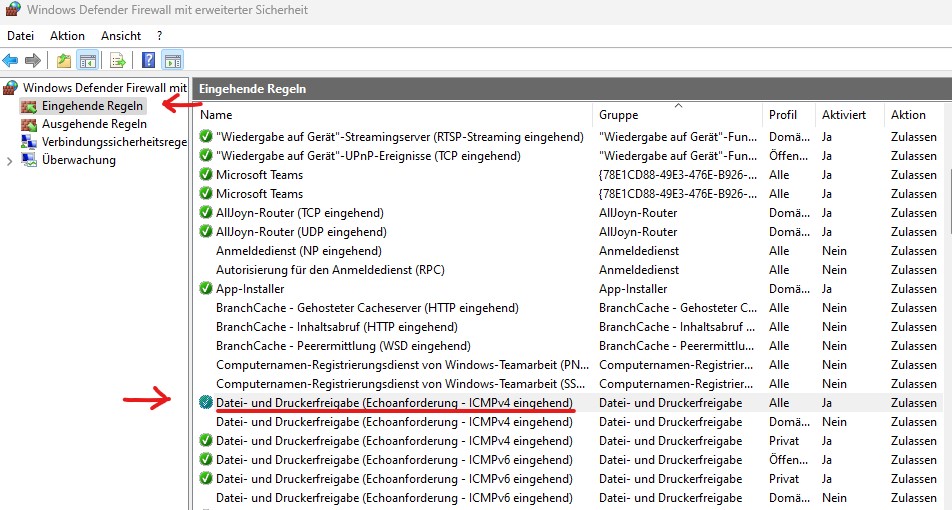The height and width of the screenshot is (510, 952).
Task: Open the Aktion menu
Action: point(67,35)
